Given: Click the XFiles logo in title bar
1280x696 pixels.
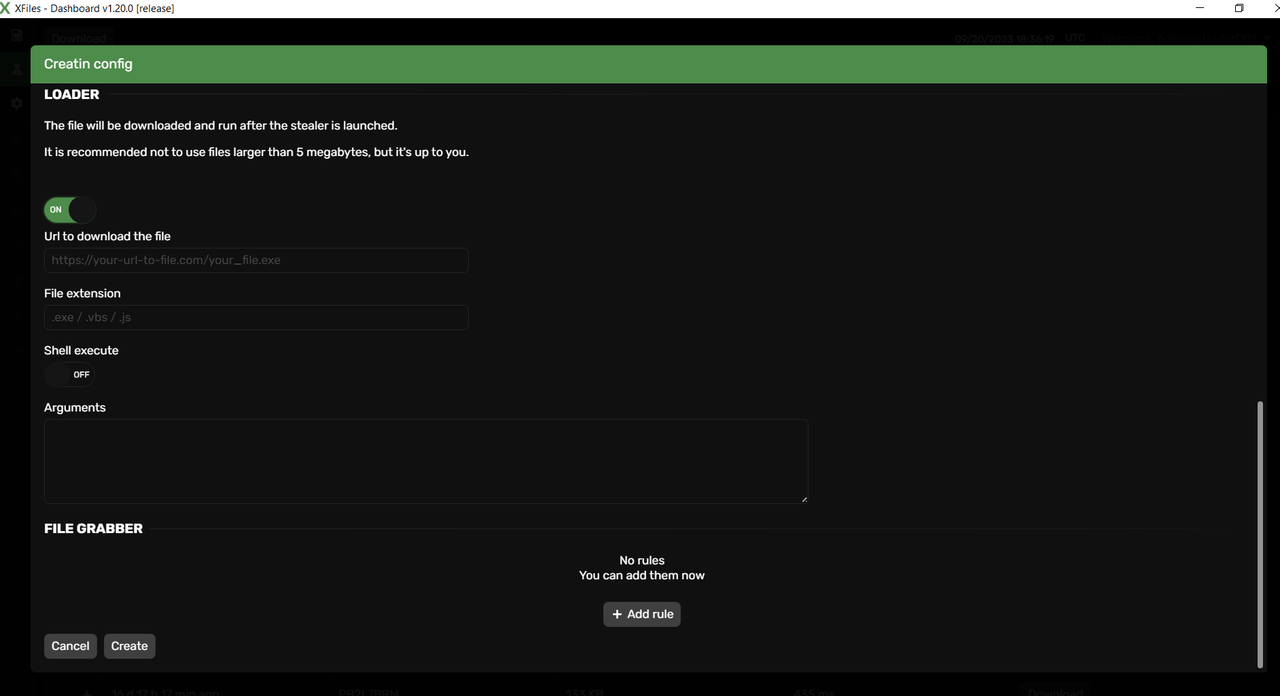Looking at the screenshot, I should pos(6,8).
